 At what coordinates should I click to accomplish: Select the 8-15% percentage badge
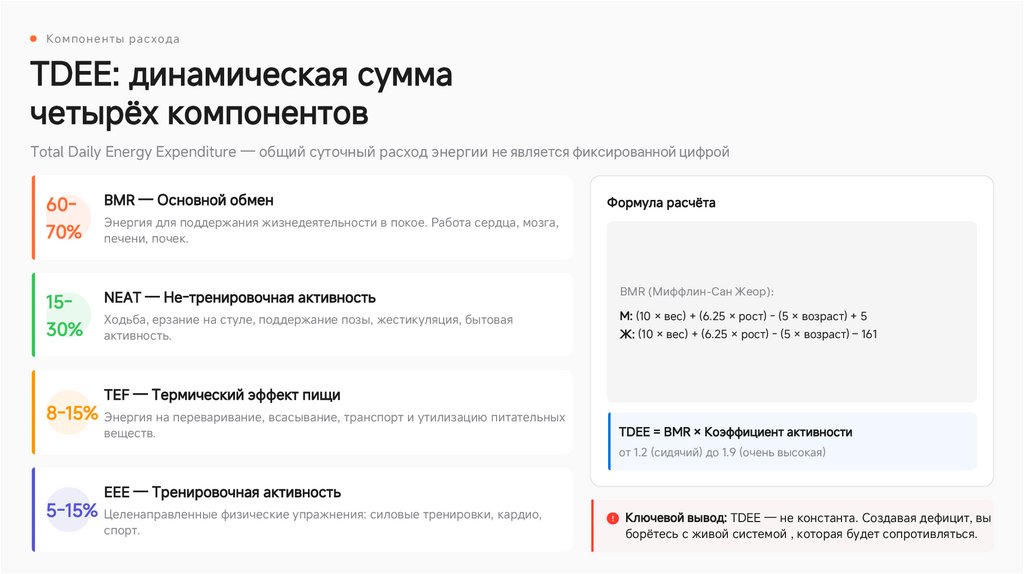72,413
